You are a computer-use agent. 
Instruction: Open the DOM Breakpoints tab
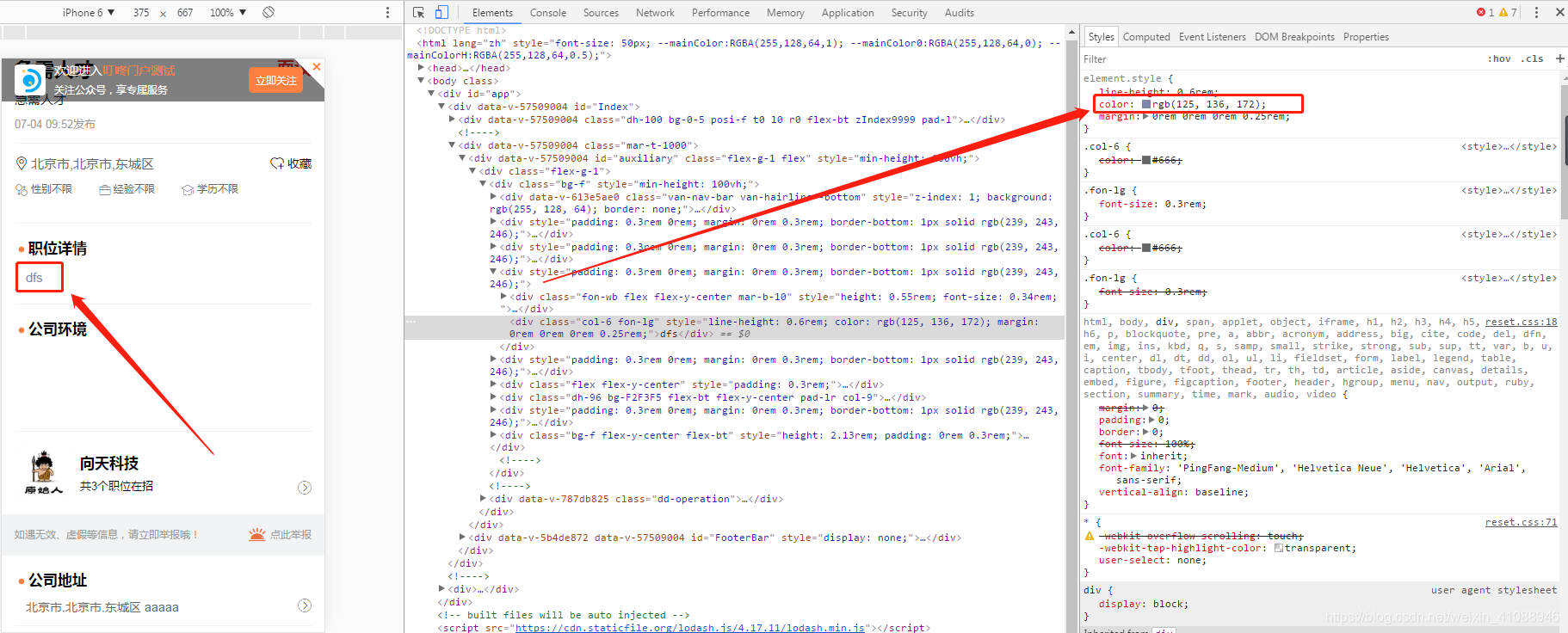(x=1294, y=37)
